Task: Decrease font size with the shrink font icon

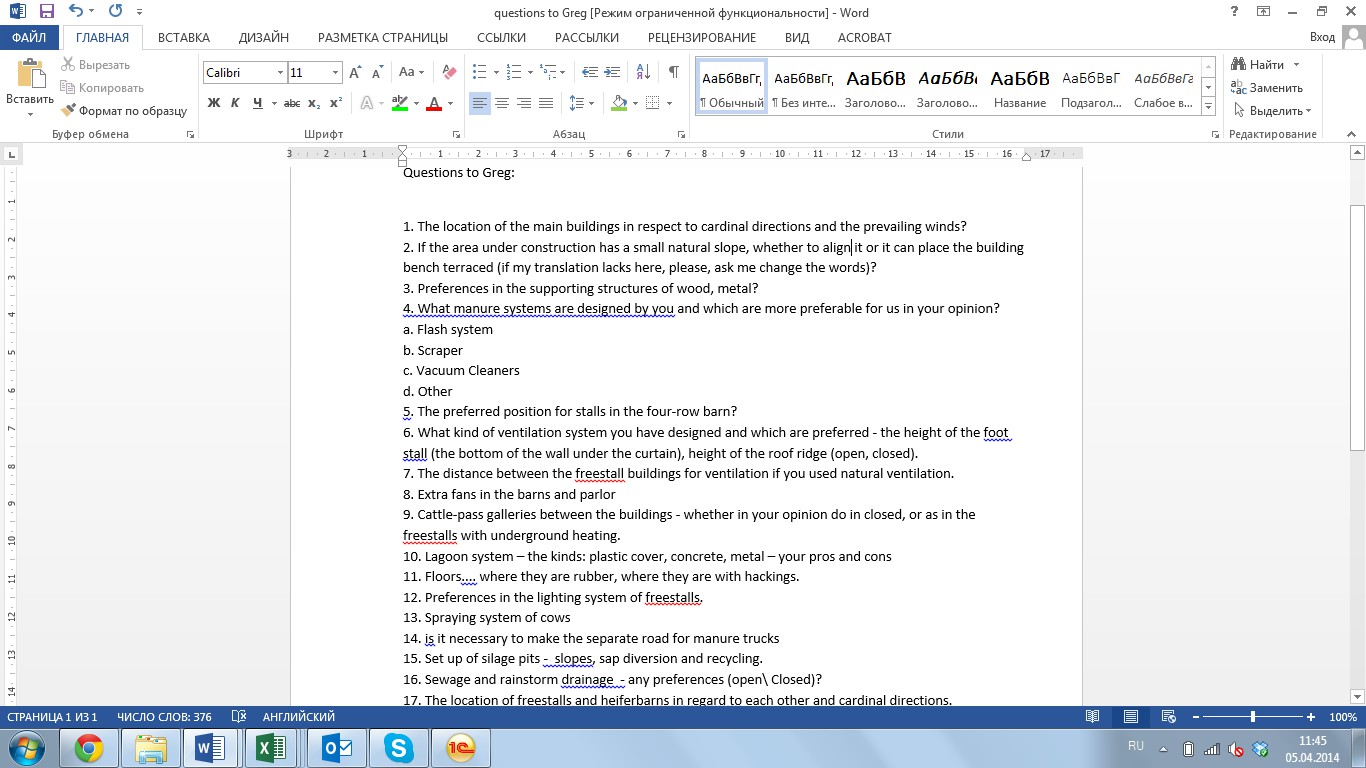Action: click(x=378, y=72)
